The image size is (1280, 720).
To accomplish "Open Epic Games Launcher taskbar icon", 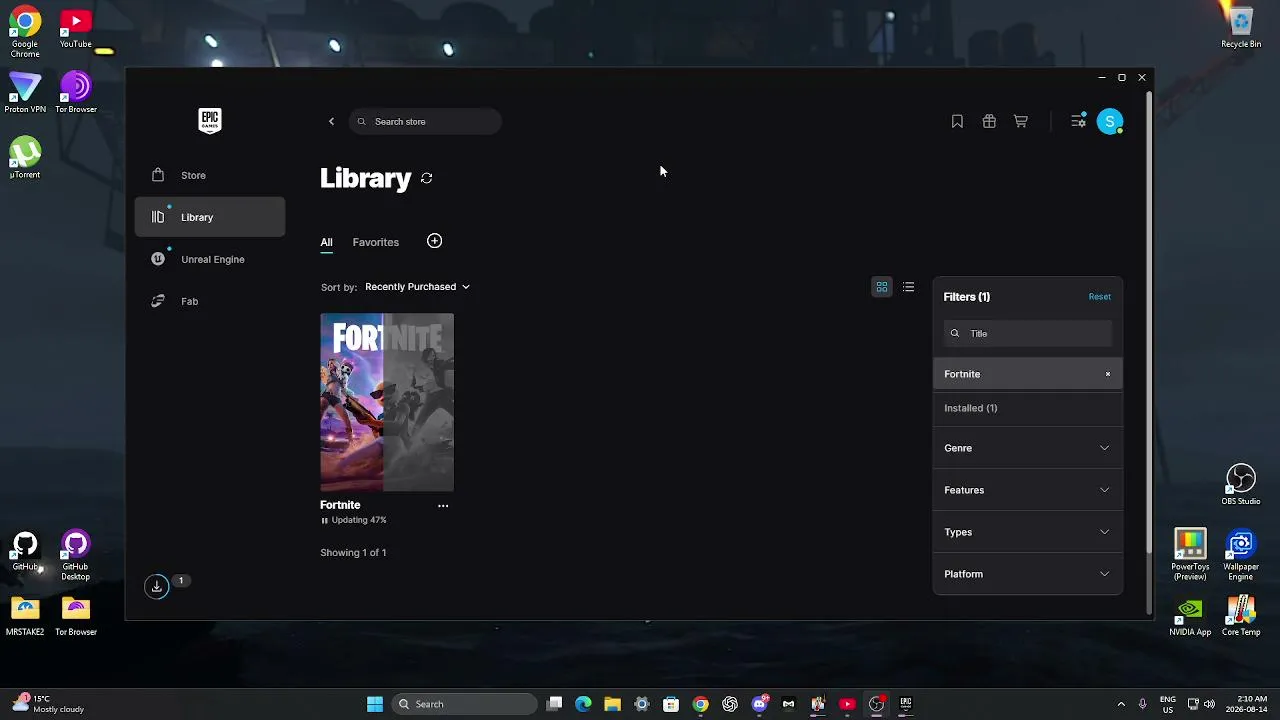I will 906,704.
